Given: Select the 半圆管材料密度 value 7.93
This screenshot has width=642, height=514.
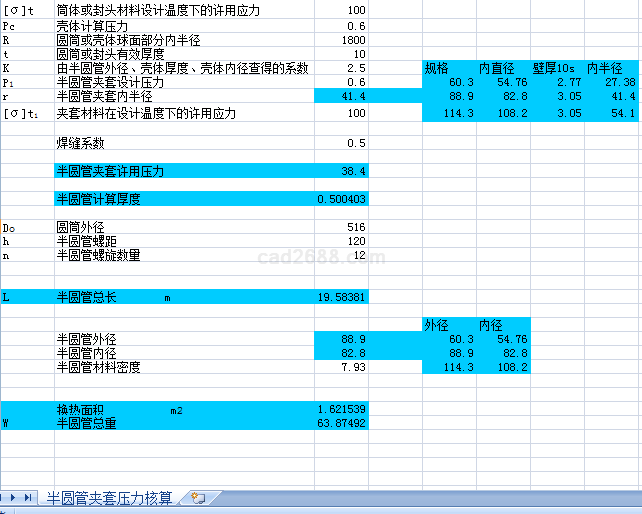Looking at the screenshot, I should [341, 367].
